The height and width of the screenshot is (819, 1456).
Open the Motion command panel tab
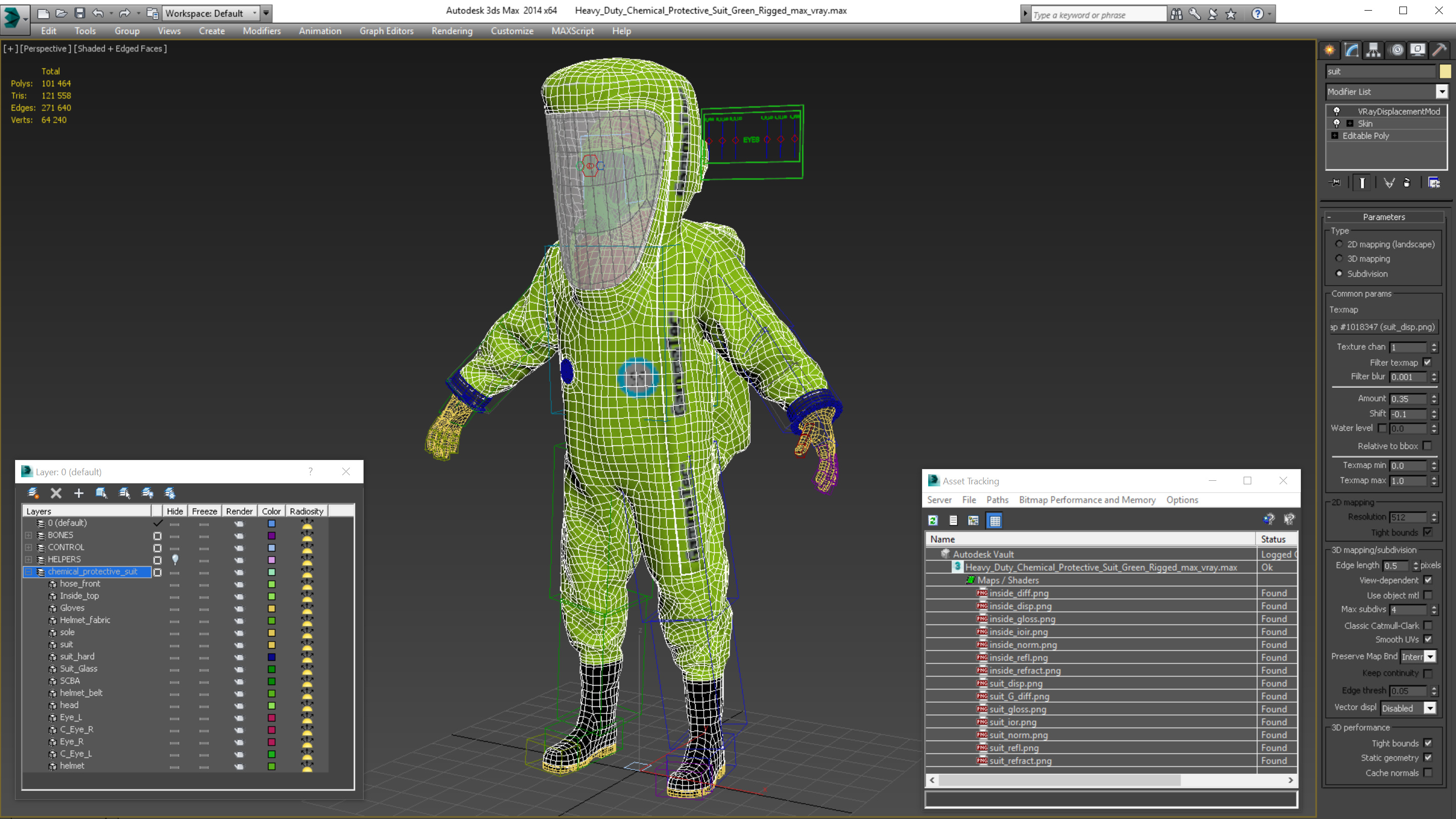tap(1396, 51)
